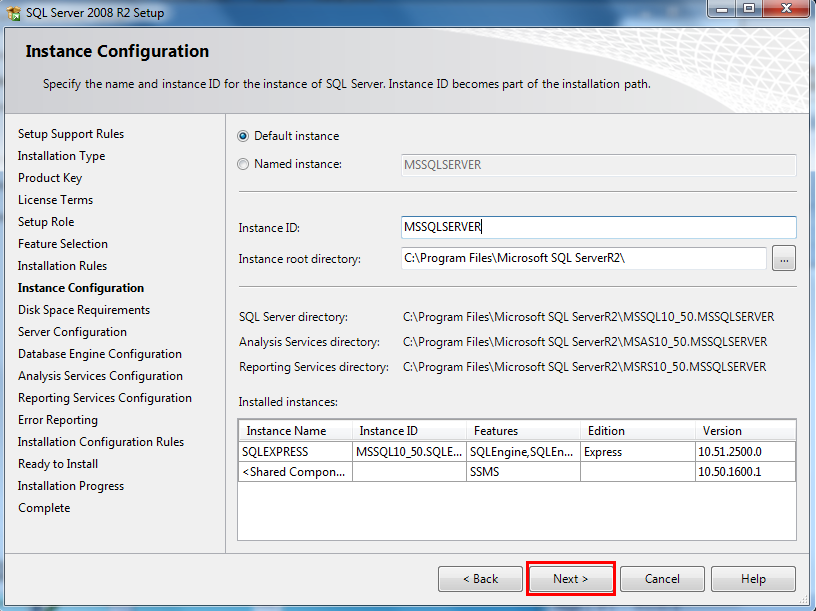
Task: Click Installation Rules in sidebar
Action: tap(62, 266)
